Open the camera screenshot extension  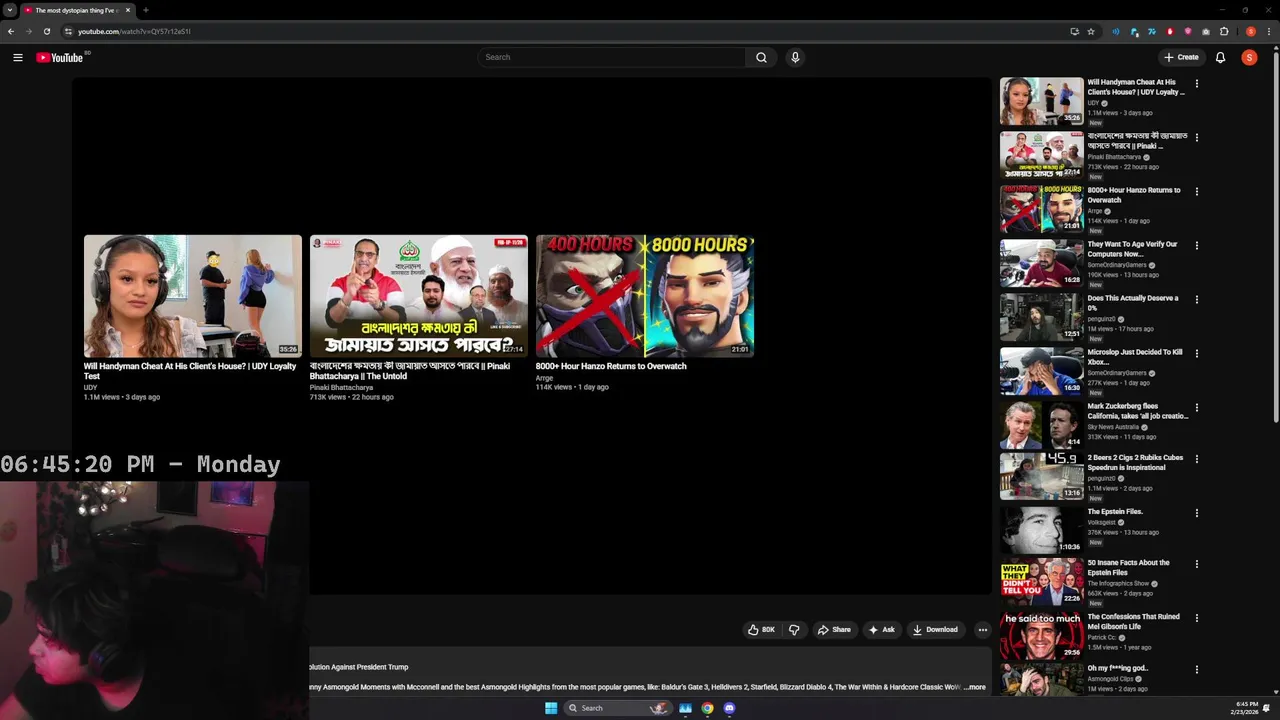[1206, 31]
